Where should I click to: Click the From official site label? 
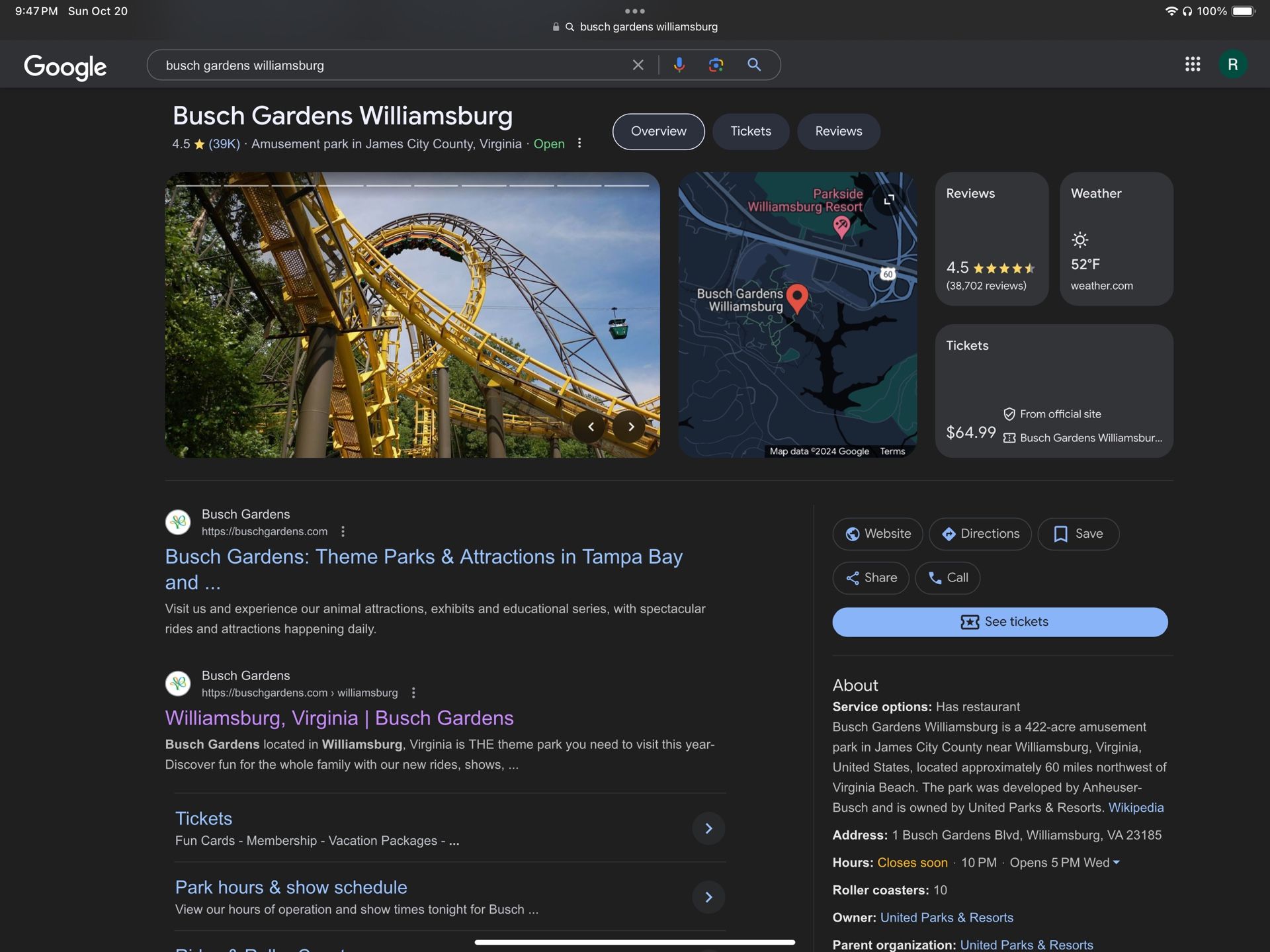(1060, 414)
